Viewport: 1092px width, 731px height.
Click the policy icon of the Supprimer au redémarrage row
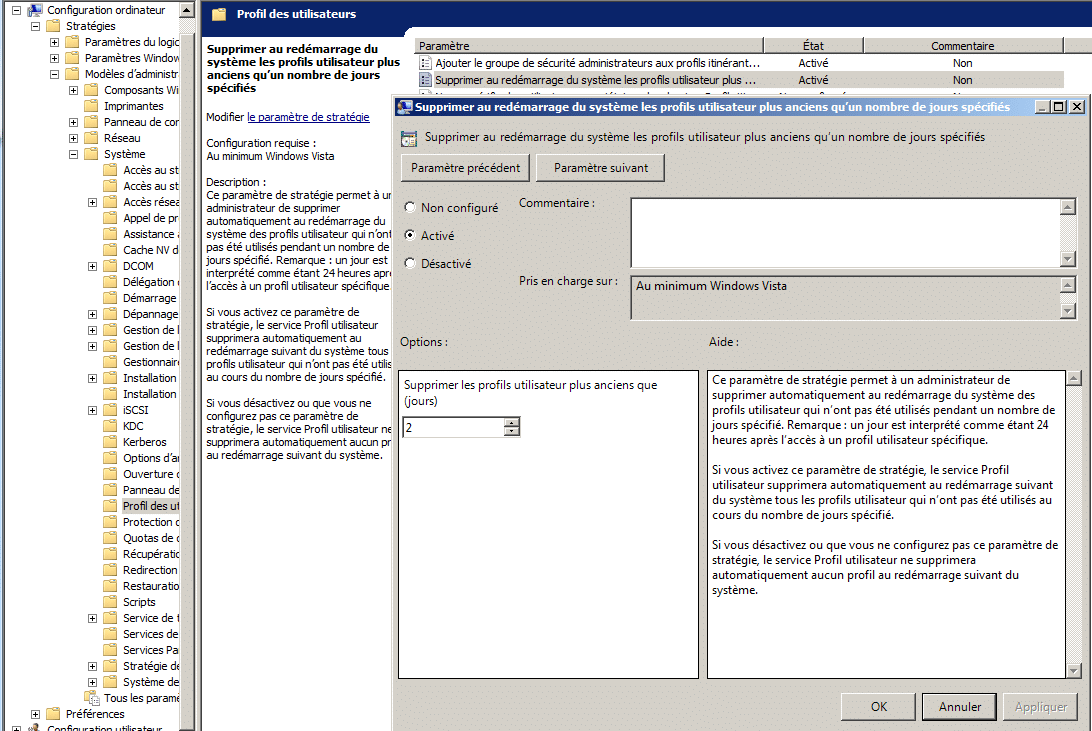pyautogui.click(x=426, y=80)
